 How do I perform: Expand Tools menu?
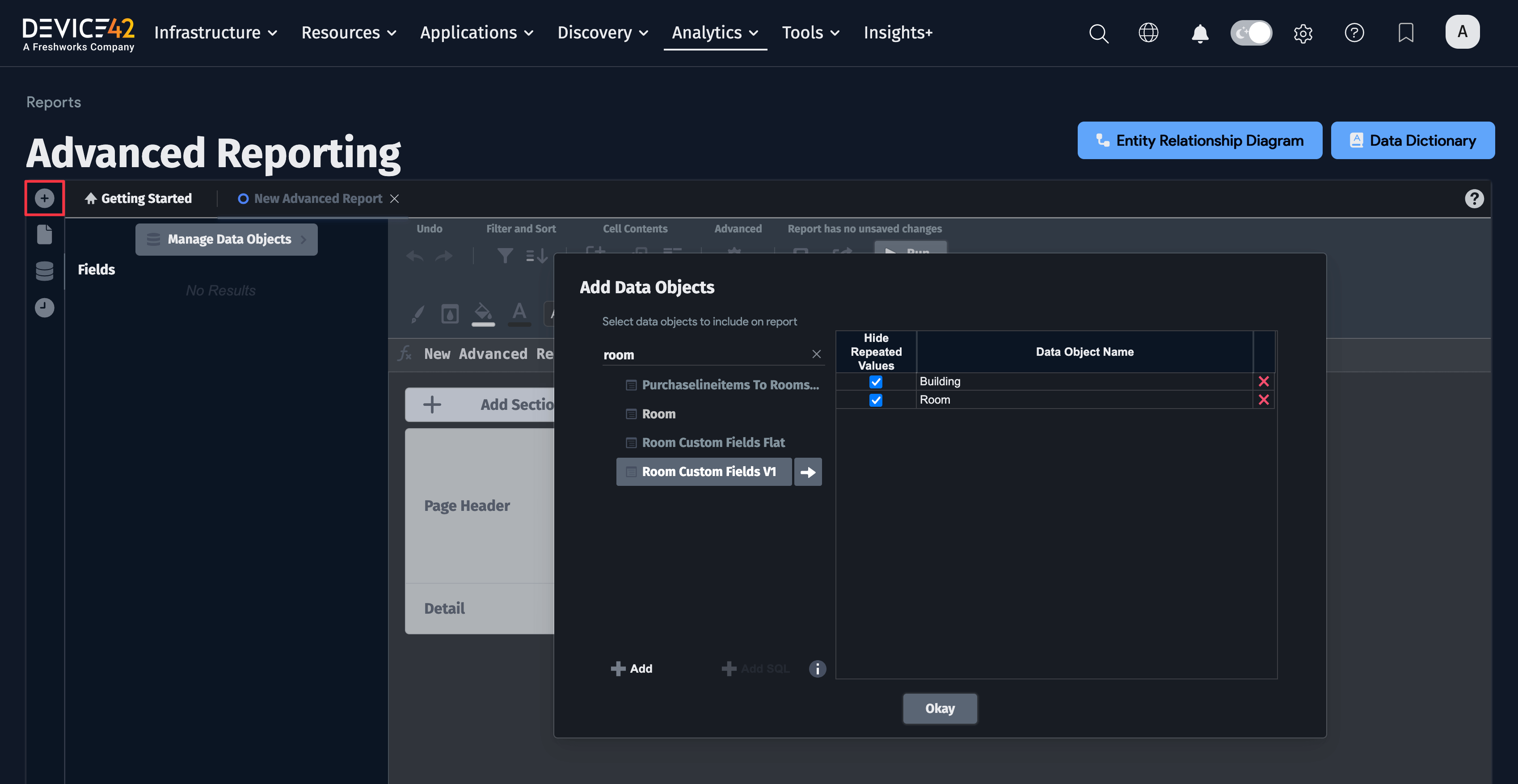pyautogui.click(x=810, y=33)
